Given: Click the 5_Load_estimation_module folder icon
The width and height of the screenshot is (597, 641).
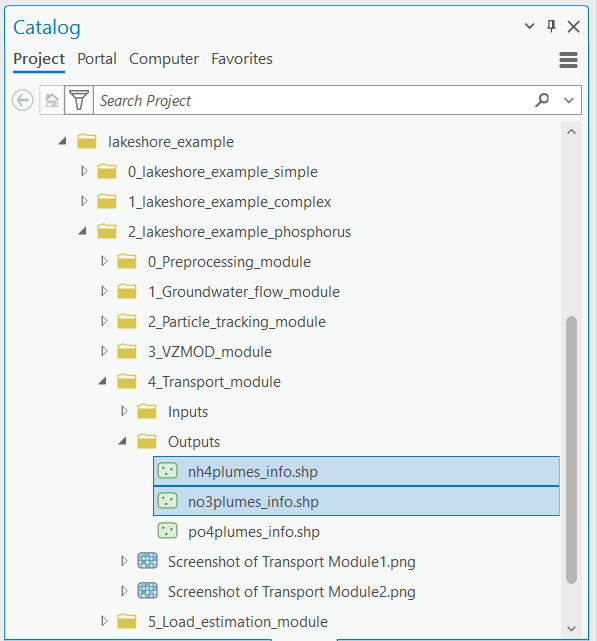Looking at the screenshot, I should coord(127,621).
